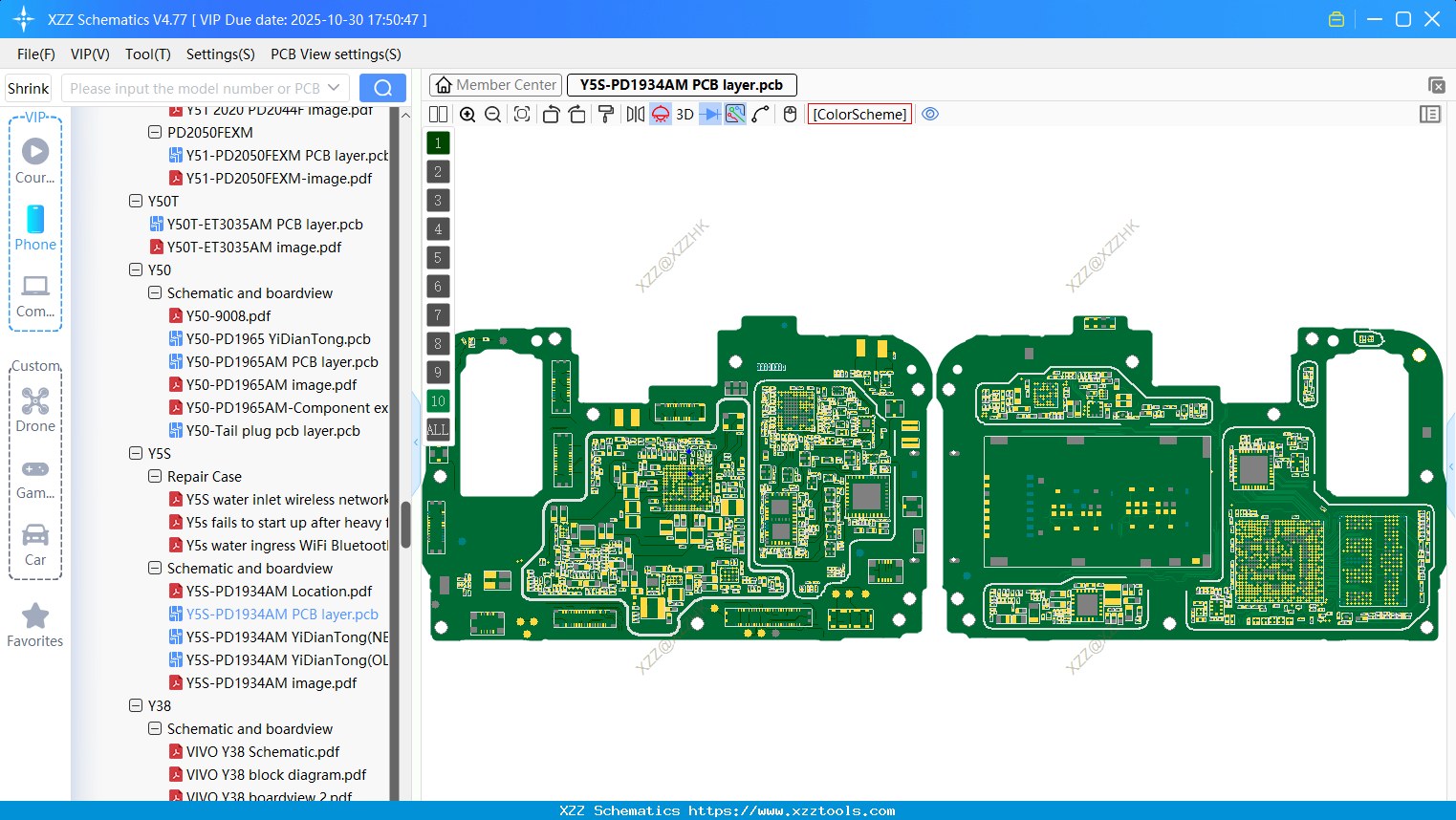
Task: Click the rotate-left toolbar icon
Action: pyautogui.click(x=551, y=114)
